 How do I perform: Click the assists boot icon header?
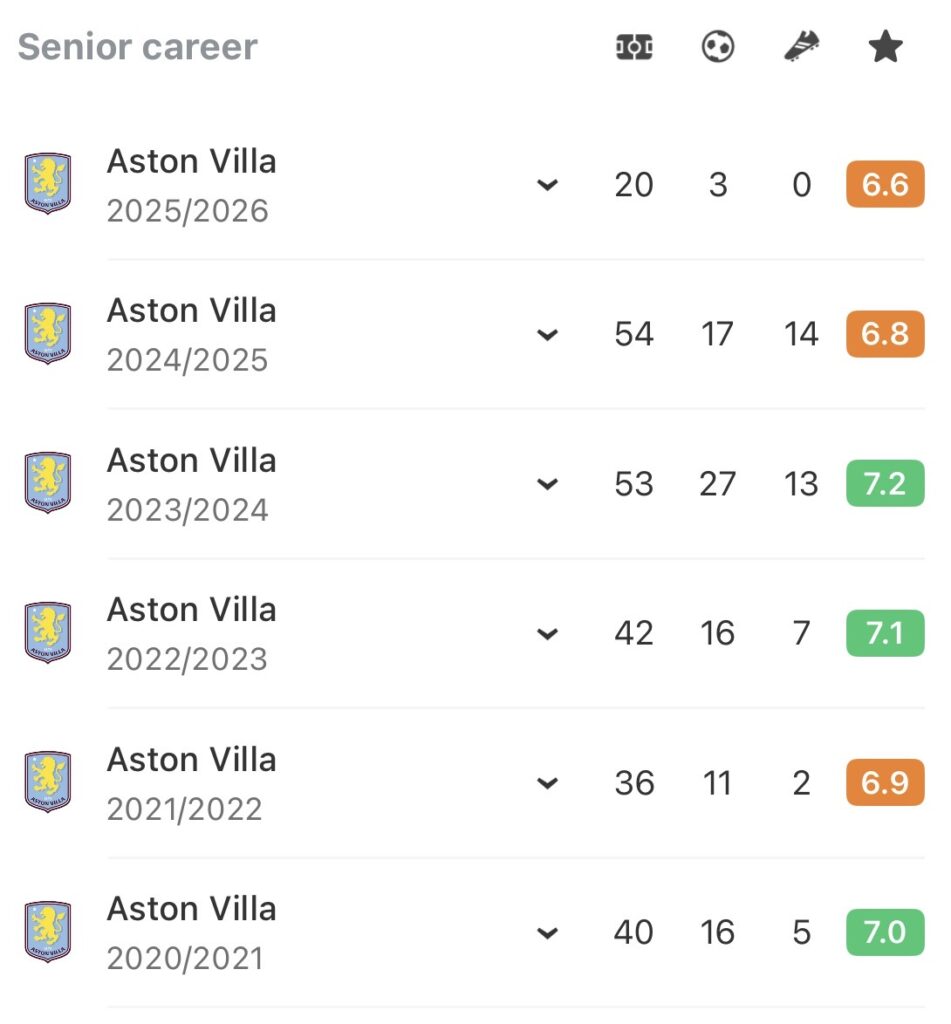tap(802, 47)
